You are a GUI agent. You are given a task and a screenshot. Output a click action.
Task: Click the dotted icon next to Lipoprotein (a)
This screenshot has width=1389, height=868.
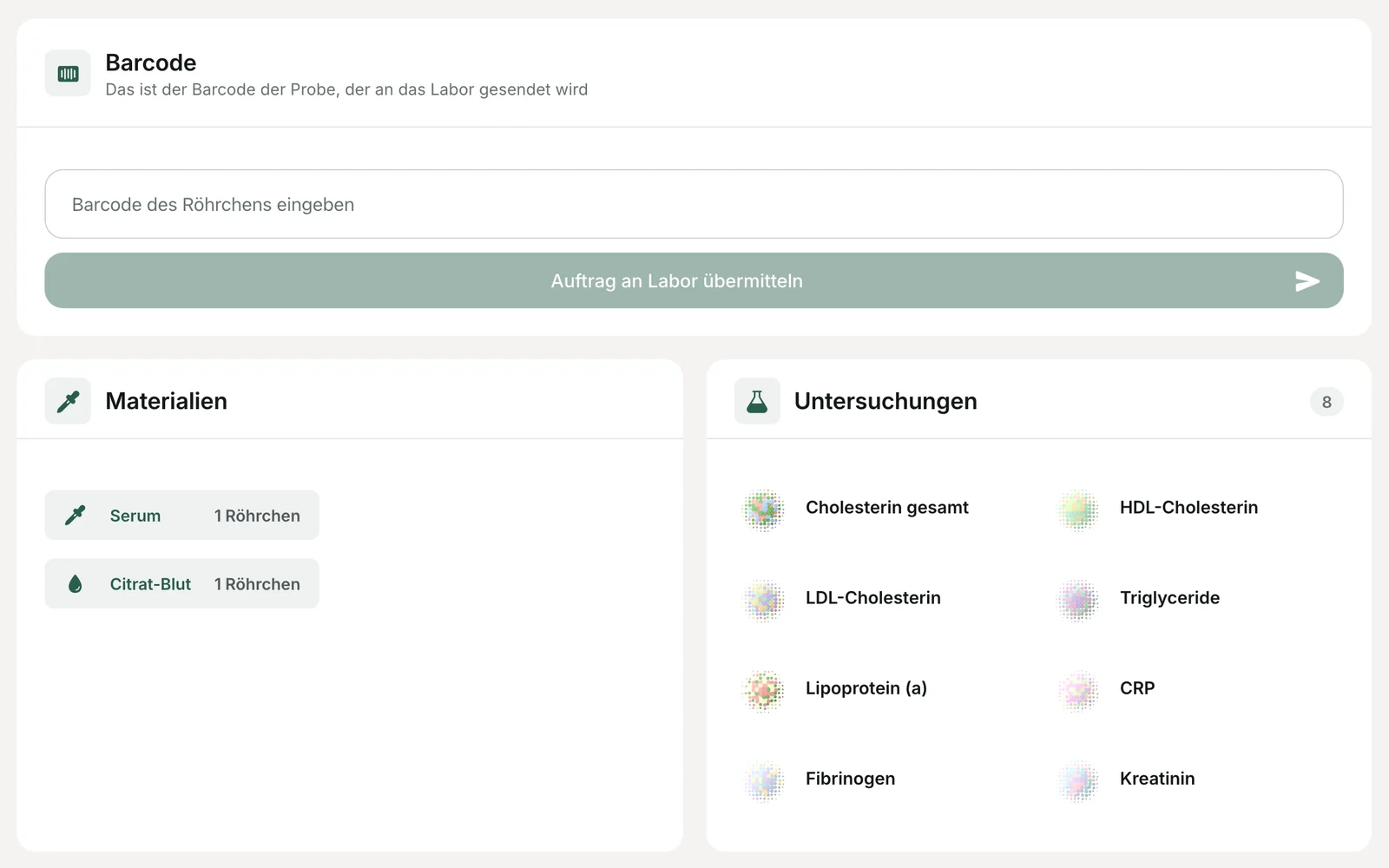point(764,690)
